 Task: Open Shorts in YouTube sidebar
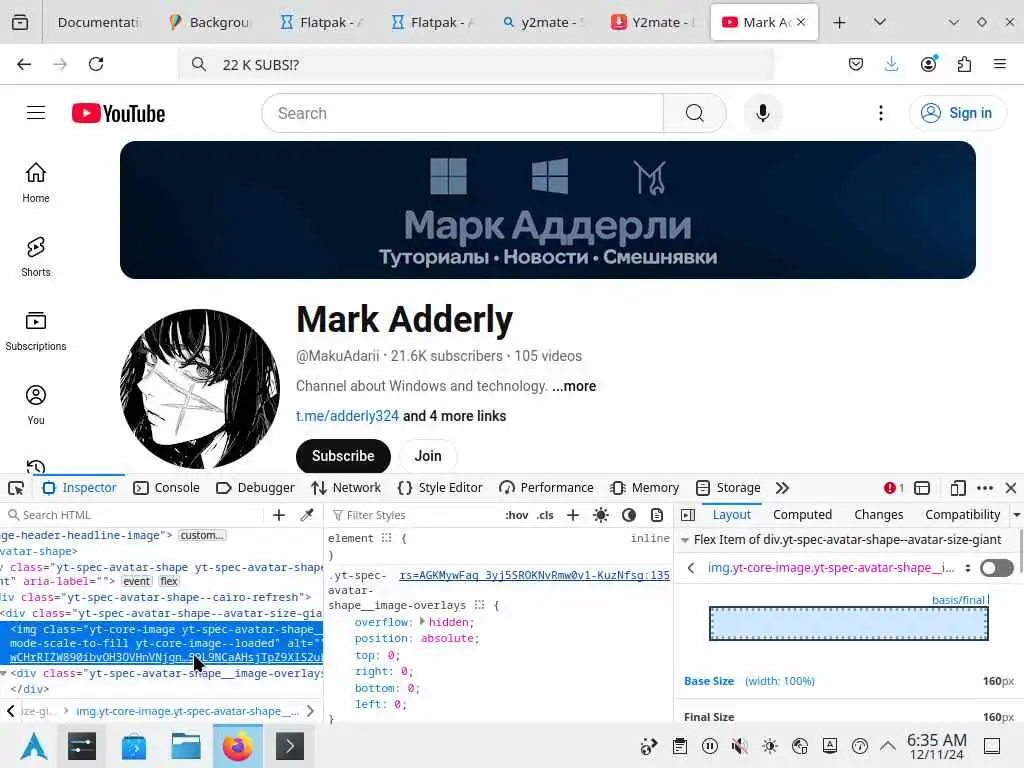[x=36, y=257]
